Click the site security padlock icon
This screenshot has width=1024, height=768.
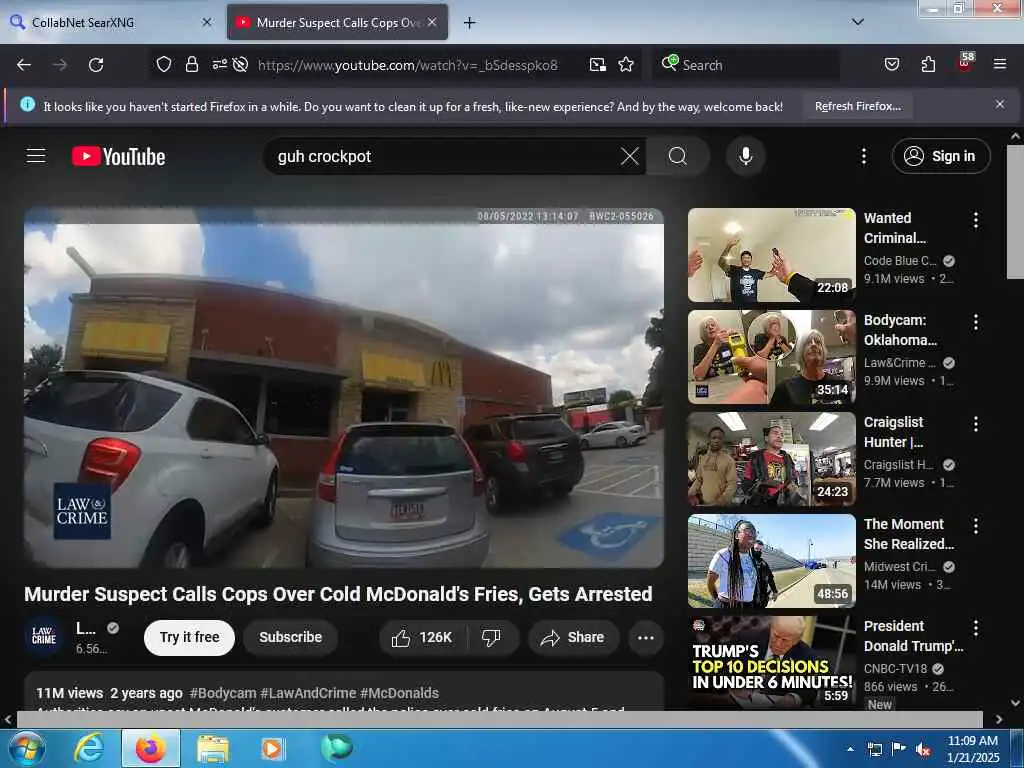191,64
